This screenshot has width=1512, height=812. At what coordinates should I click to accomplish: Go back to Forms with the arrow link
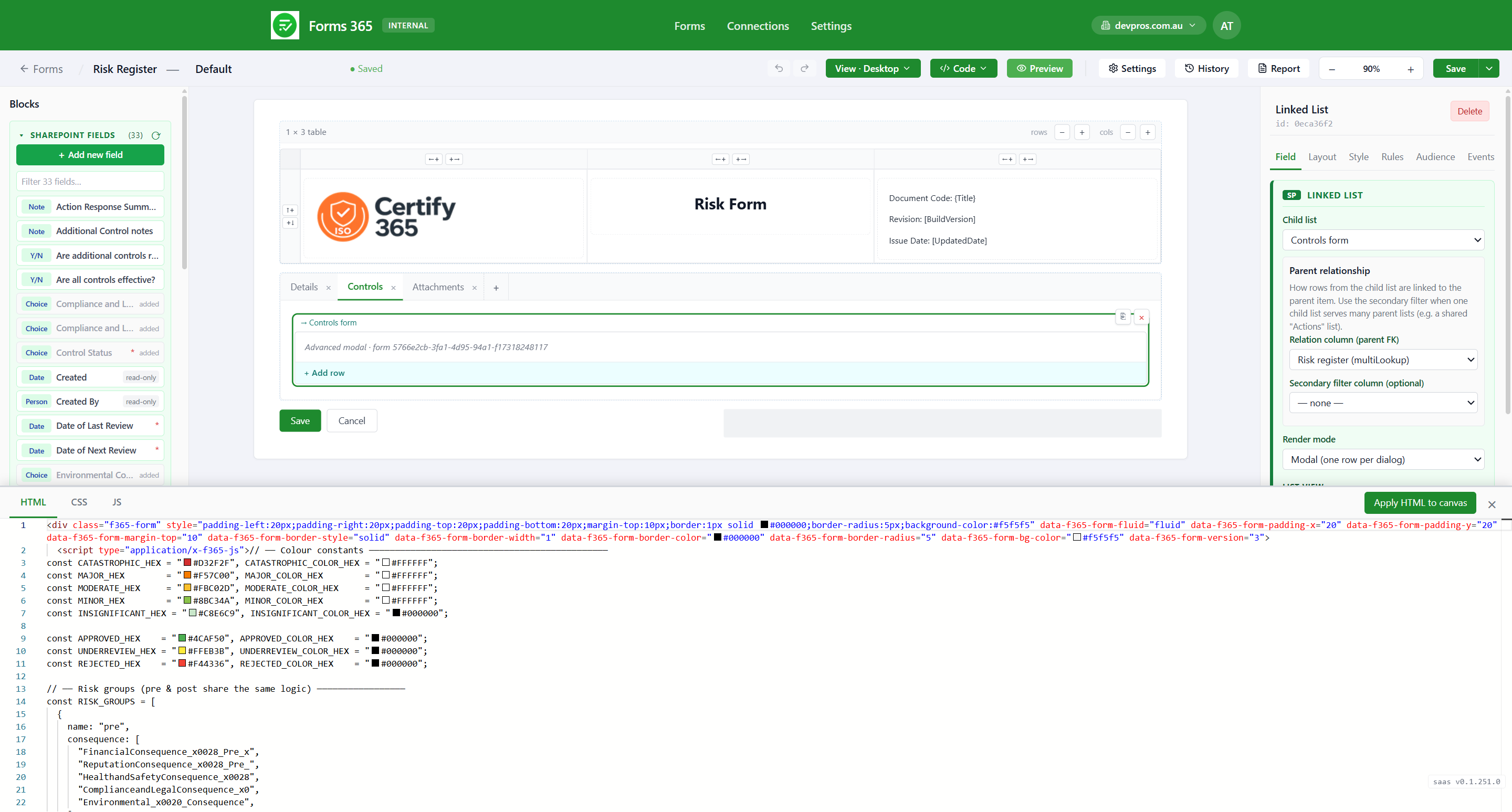point(41,69)
